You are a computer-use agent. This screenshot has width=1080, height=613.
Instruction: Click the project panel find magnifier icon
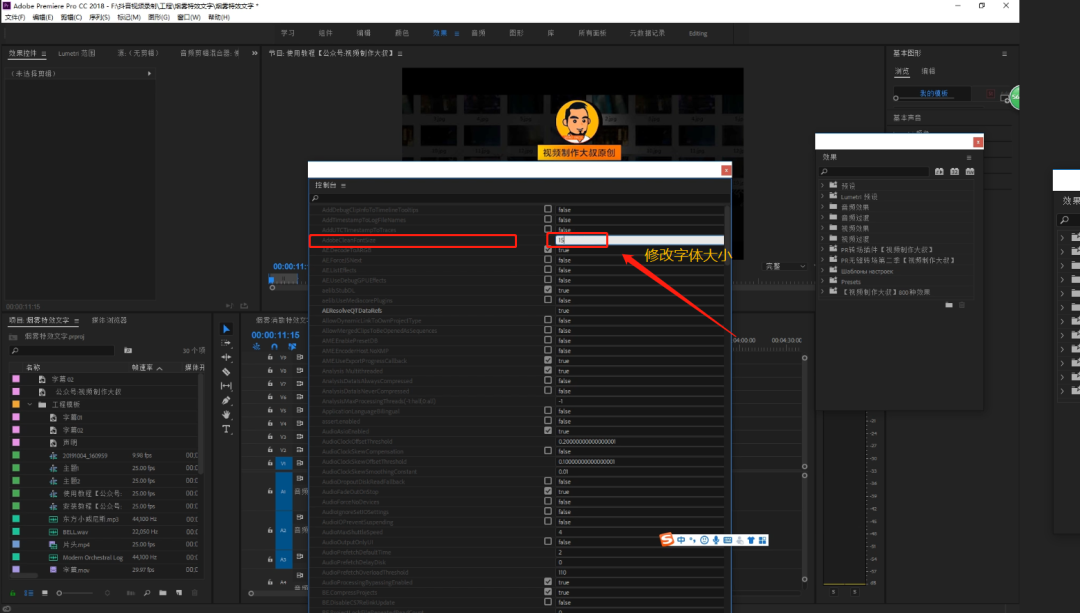(x=147, y=593)
